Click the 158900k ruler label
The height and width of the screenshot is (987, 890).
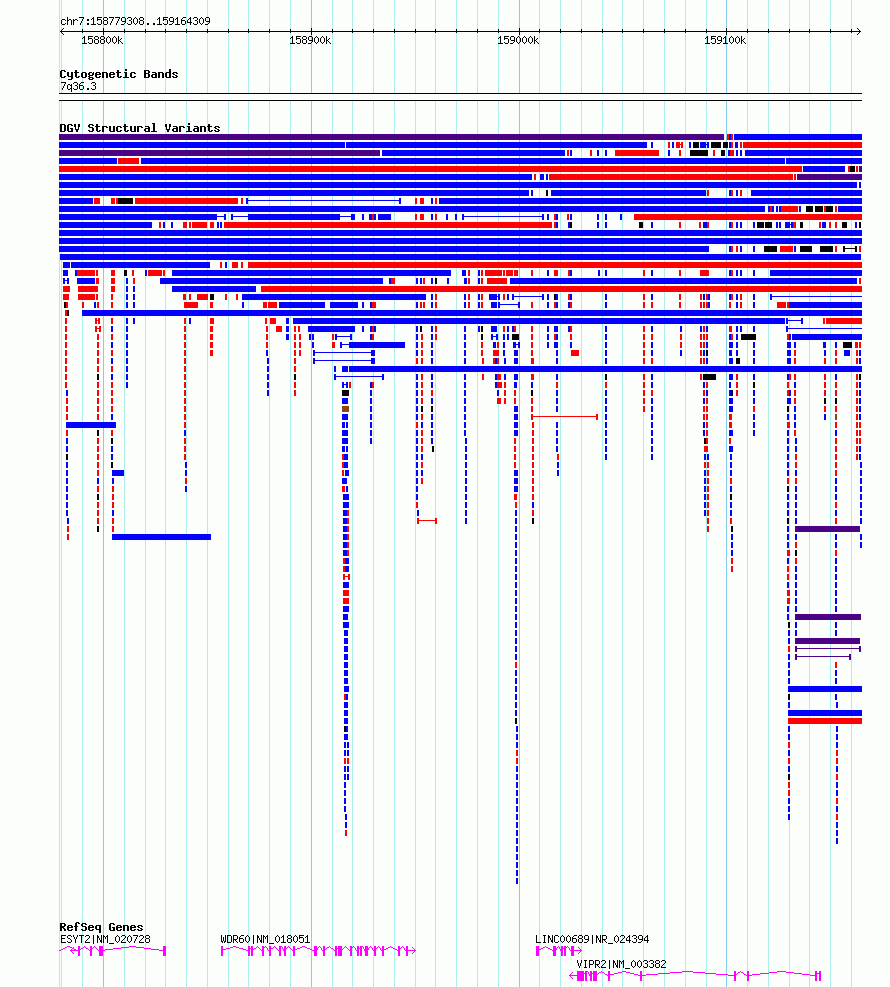click(310, 40)
